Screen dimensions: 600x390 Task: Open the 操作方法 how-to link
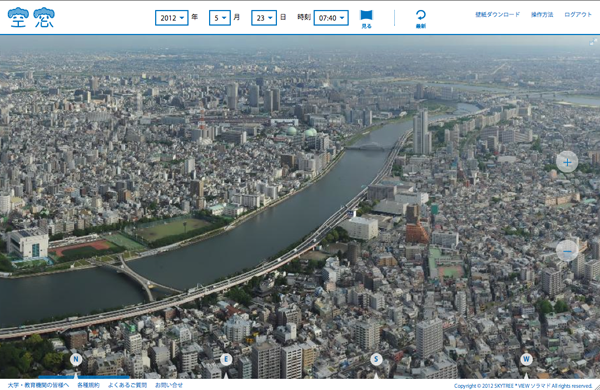click(542, 15)
